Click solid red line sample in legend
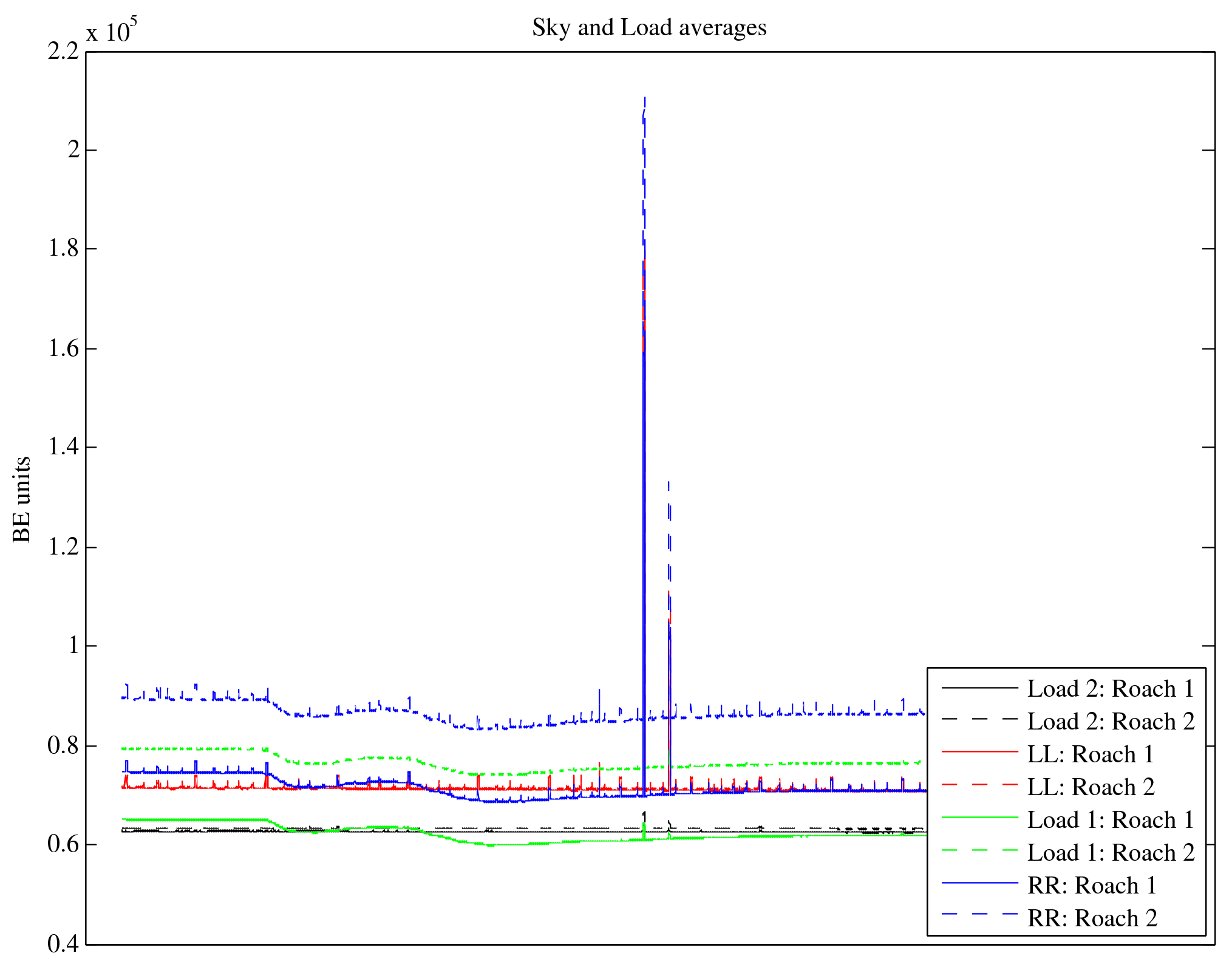The image size is (1232, 967). pos(979,752)
